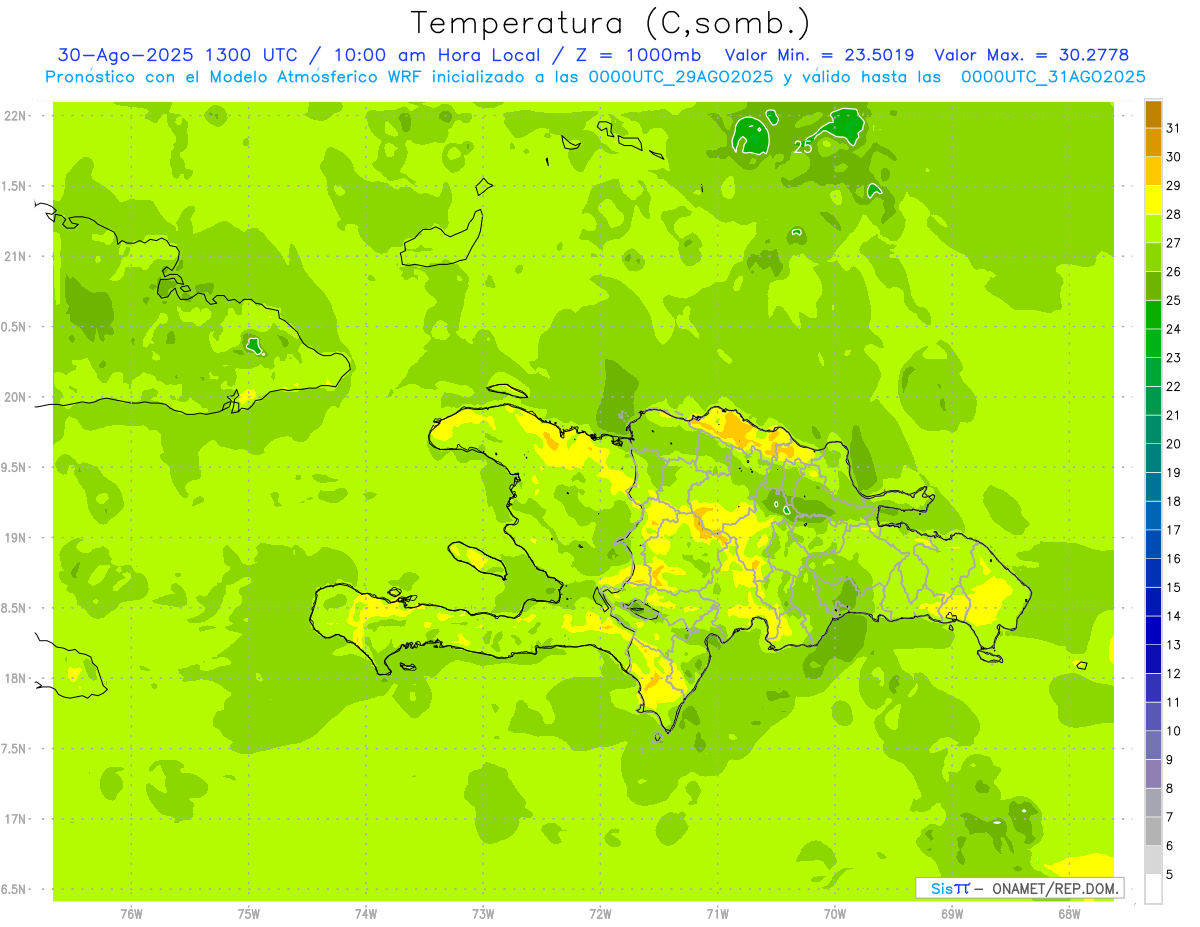Click the "17N" latitude axis label
The width and height of the screenshot is (1200, 927).
[15, 819]
